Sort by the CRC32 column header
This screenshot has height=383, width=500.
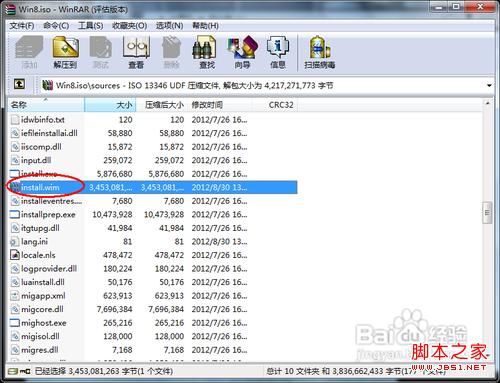pyautogui.click(x=275, y=105)
